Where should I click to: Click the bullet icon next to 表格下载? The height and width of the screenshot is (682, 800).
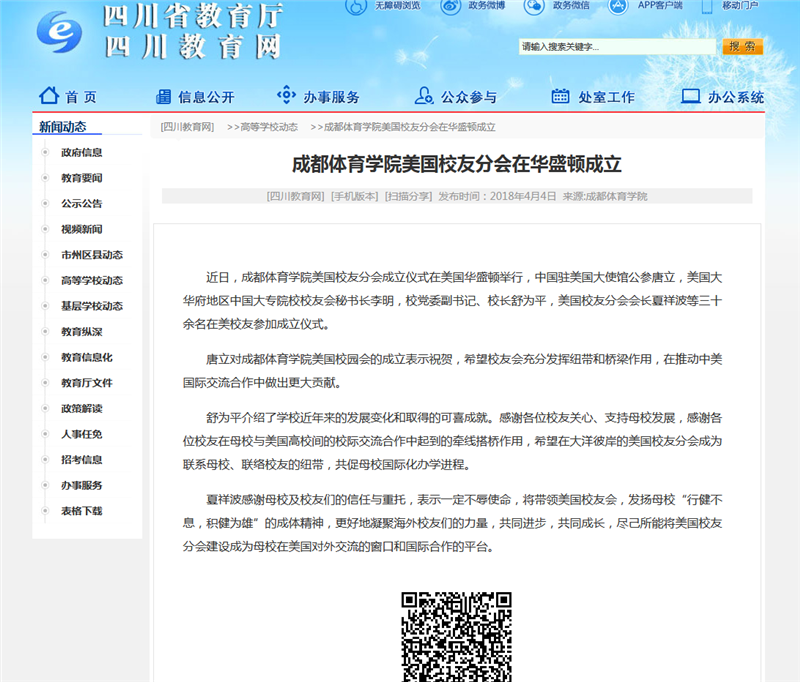tap(45, 510)
